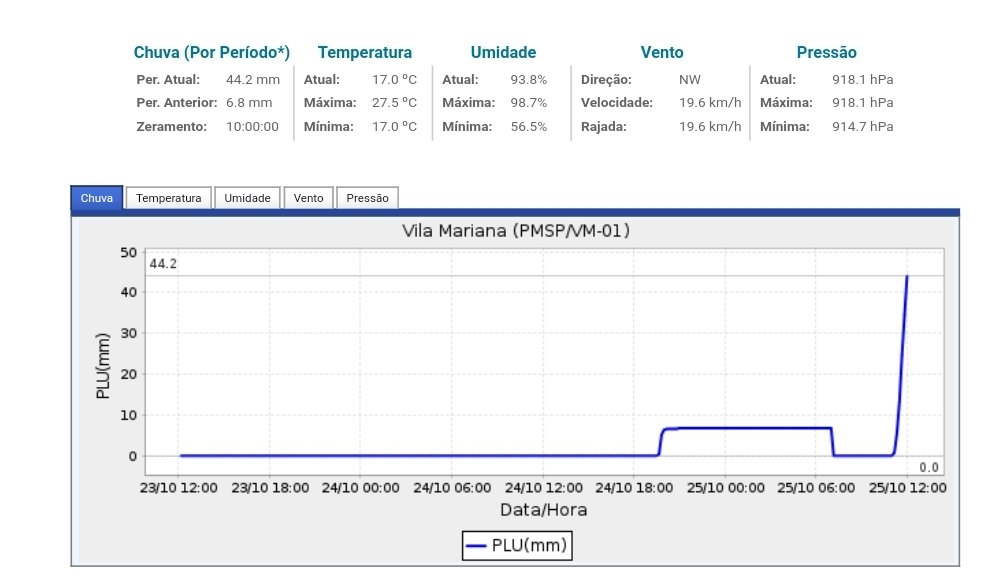The height and width of the screenshot is (584, 986).
Task: Open the Umidade chart tab
Action: [x=247, y=198]
